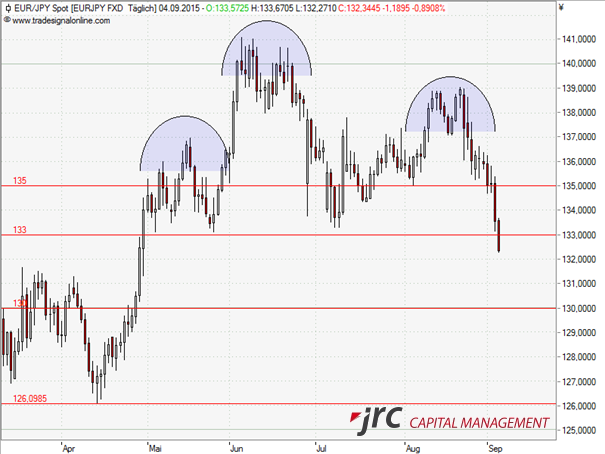Select the left shoulder semicircle near Mai

[x=185, y=145]
